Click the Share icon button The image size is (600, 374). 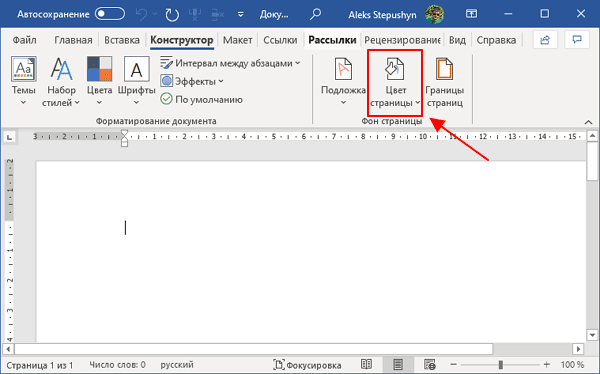[x=545, y=39]
